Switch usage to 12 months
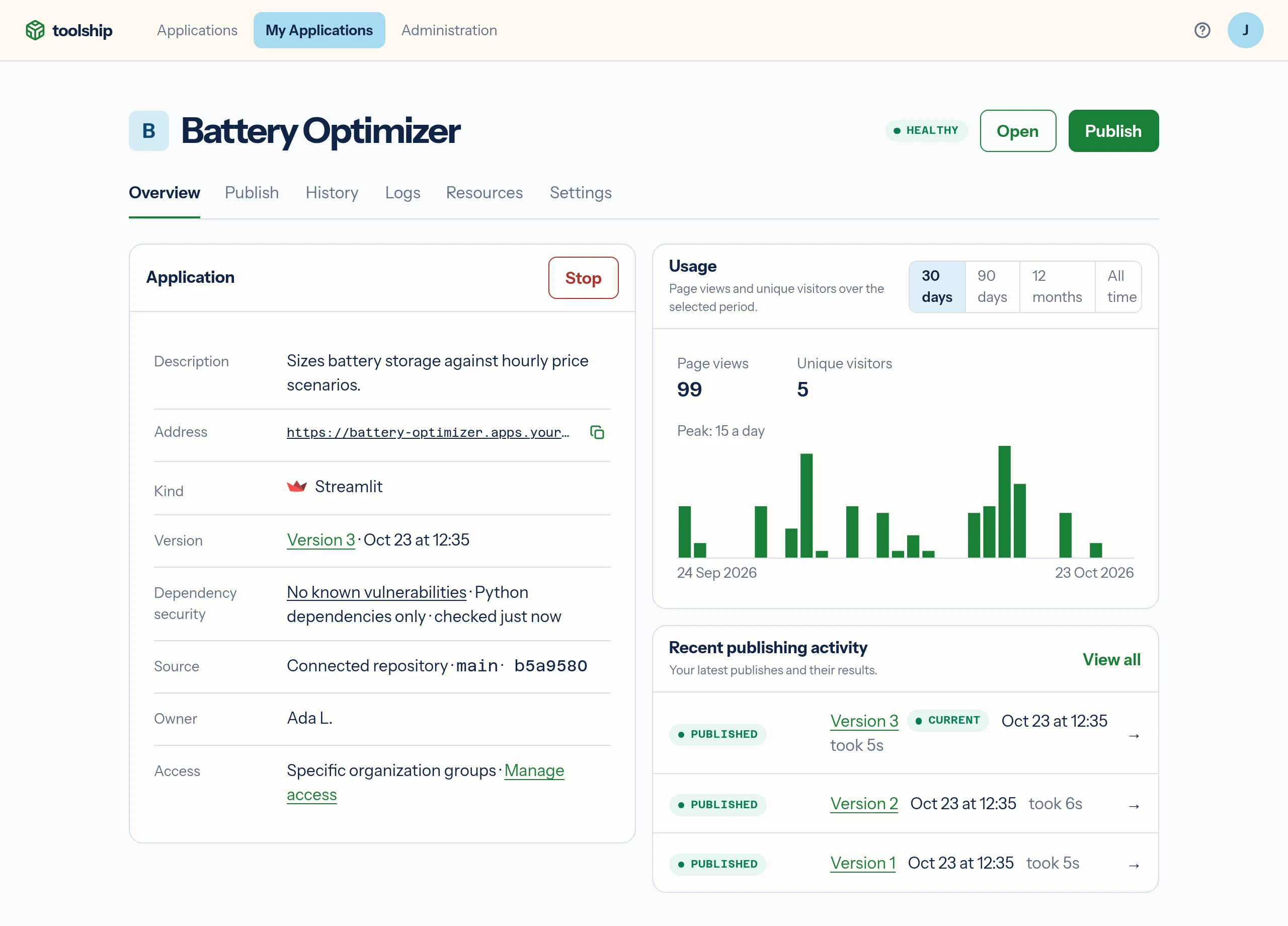The image size is (1288, 926). coord(1057,286)
